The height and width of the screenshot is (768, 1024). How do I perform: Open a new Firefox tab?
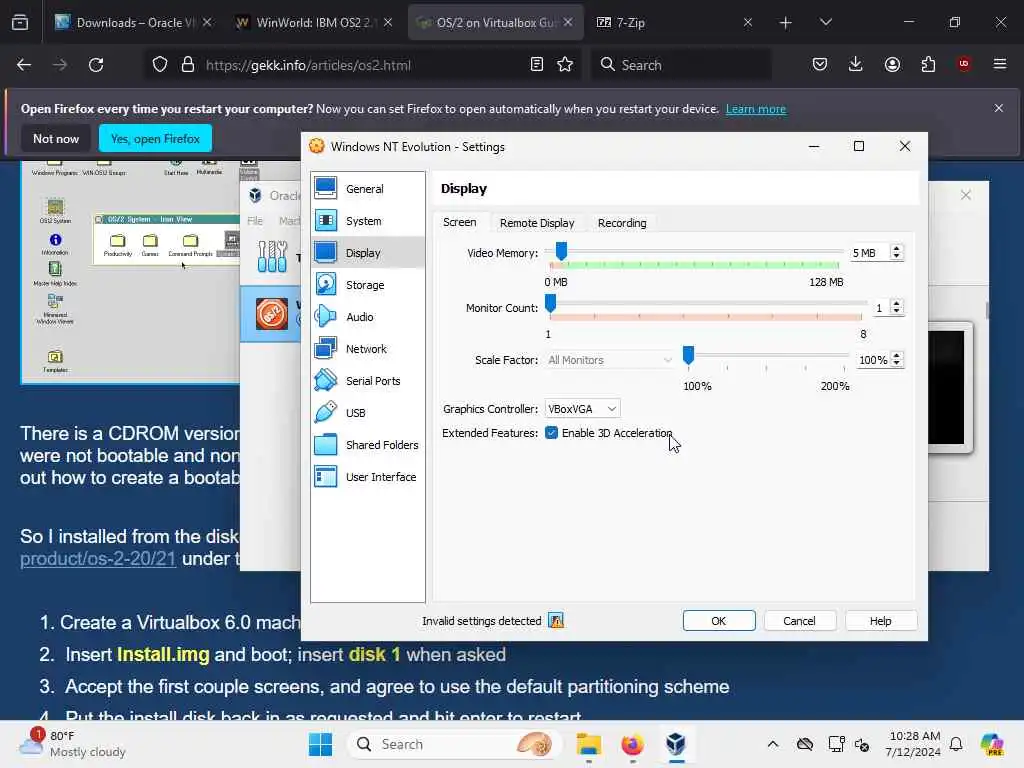click(x=786, y=22)
